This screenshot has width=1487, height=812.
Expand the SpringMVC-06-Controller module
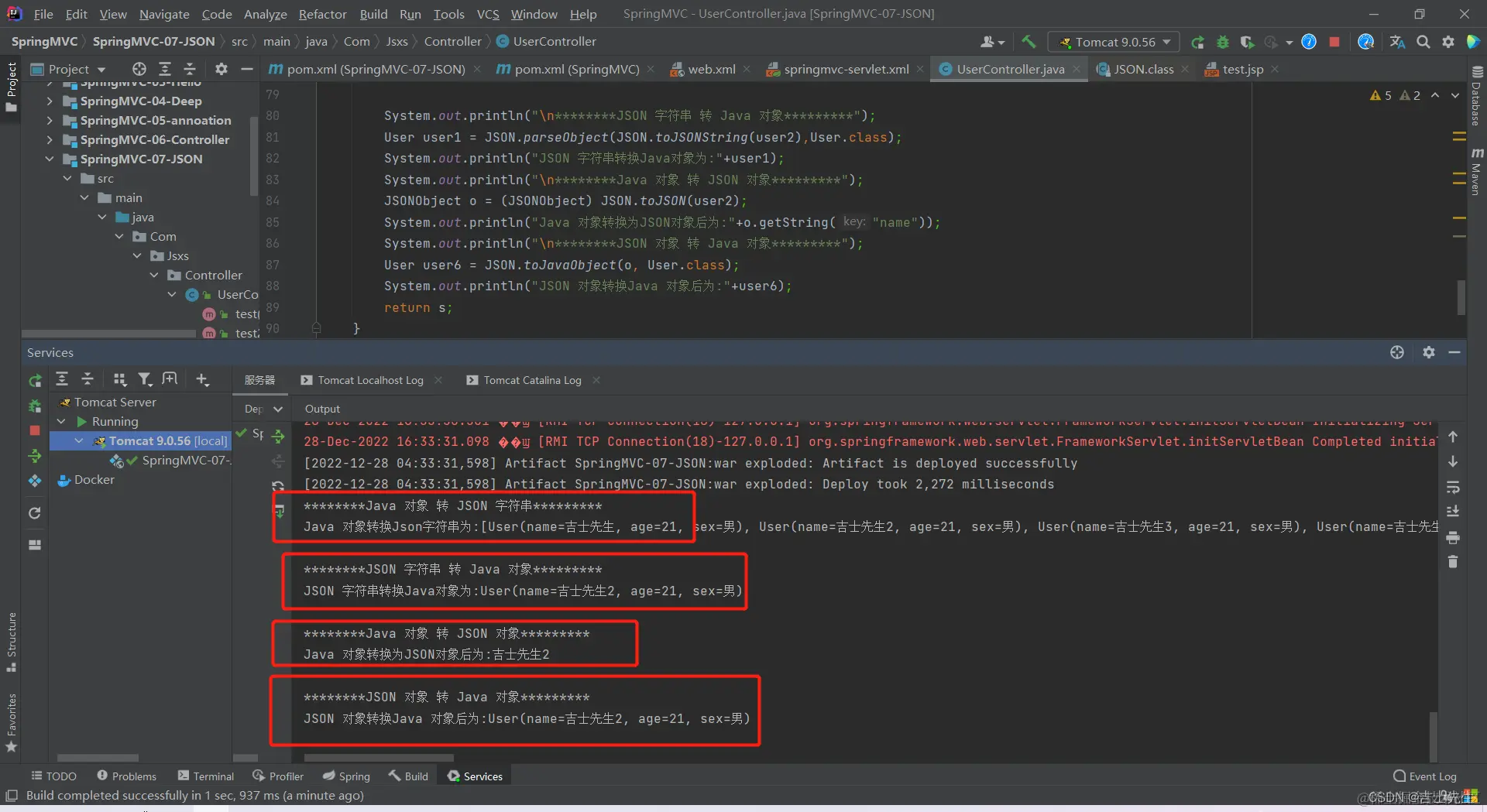point(50,139)
